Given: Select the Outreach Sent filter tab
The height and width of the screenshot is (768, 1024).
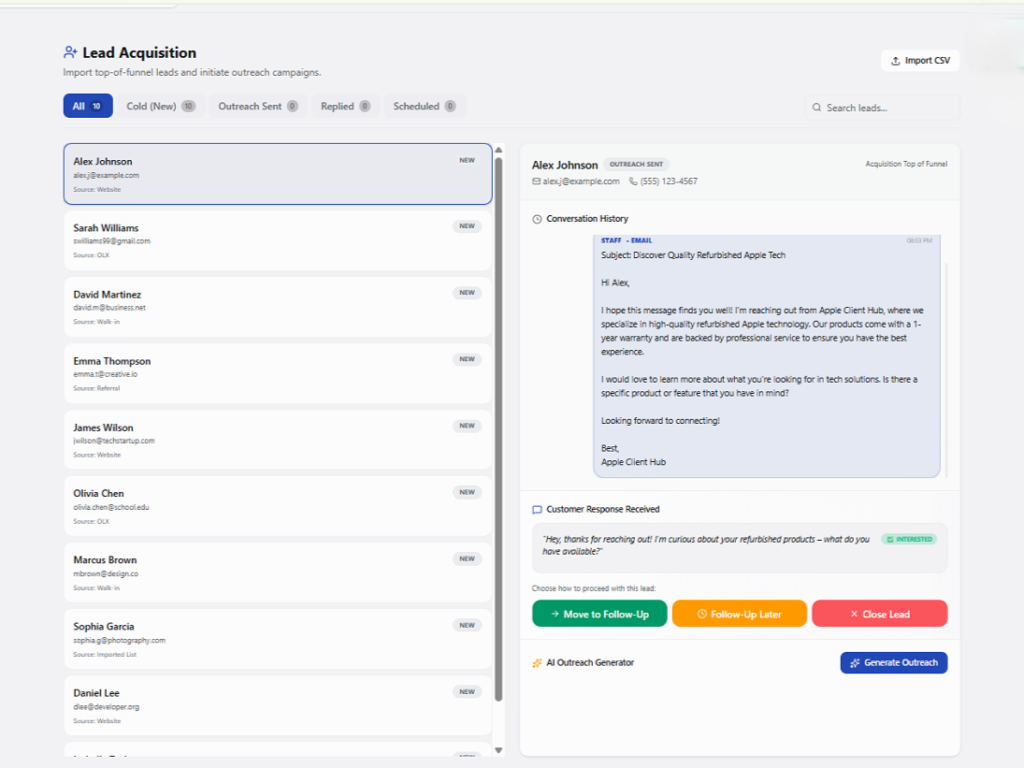Looking at the screenshot, I should point(257,106).
